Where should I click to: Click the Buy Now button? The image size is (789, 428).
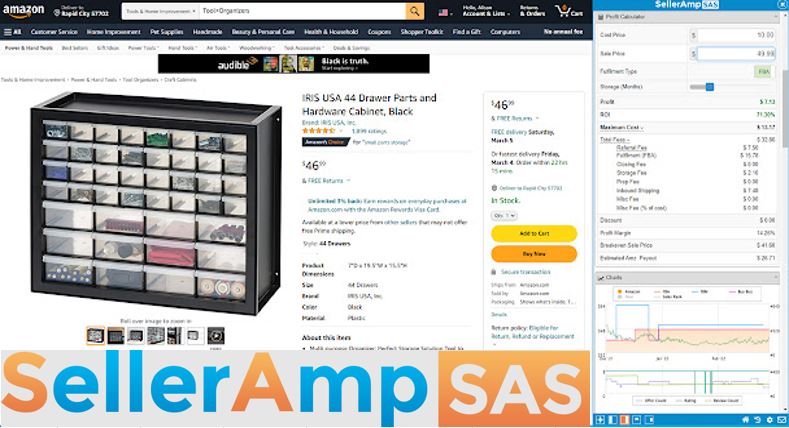[534, 254]
